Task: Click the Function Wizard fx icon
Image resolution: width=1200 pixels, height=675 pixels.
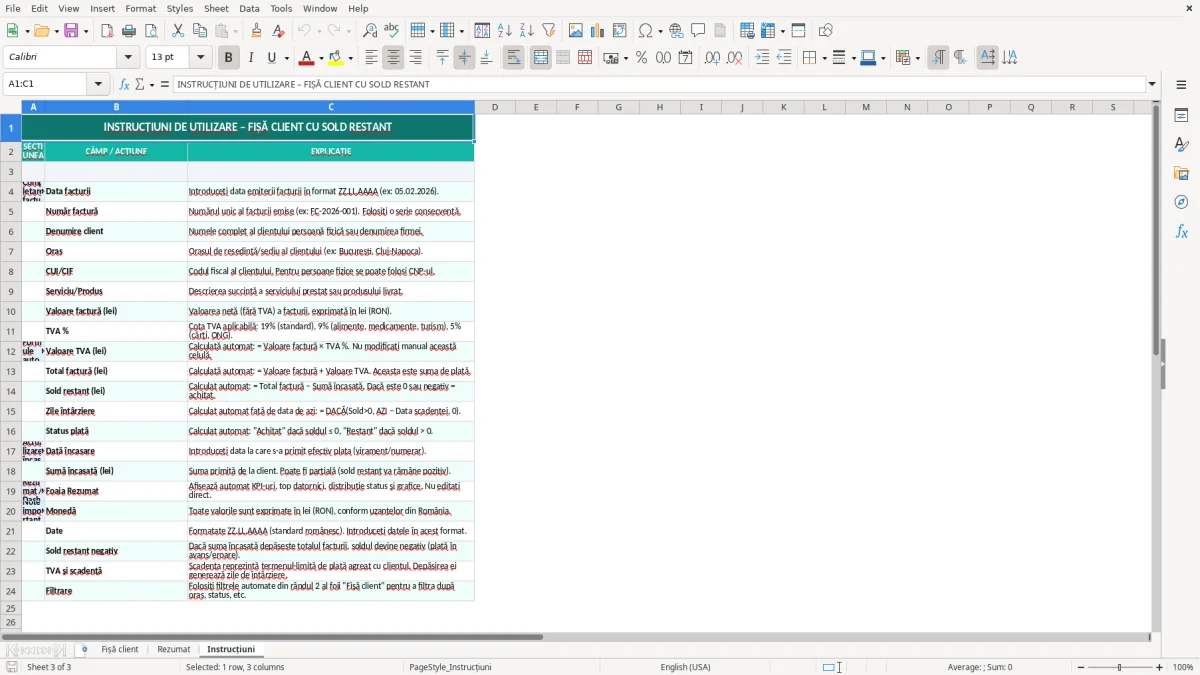Action: click(x=125, y=85)
